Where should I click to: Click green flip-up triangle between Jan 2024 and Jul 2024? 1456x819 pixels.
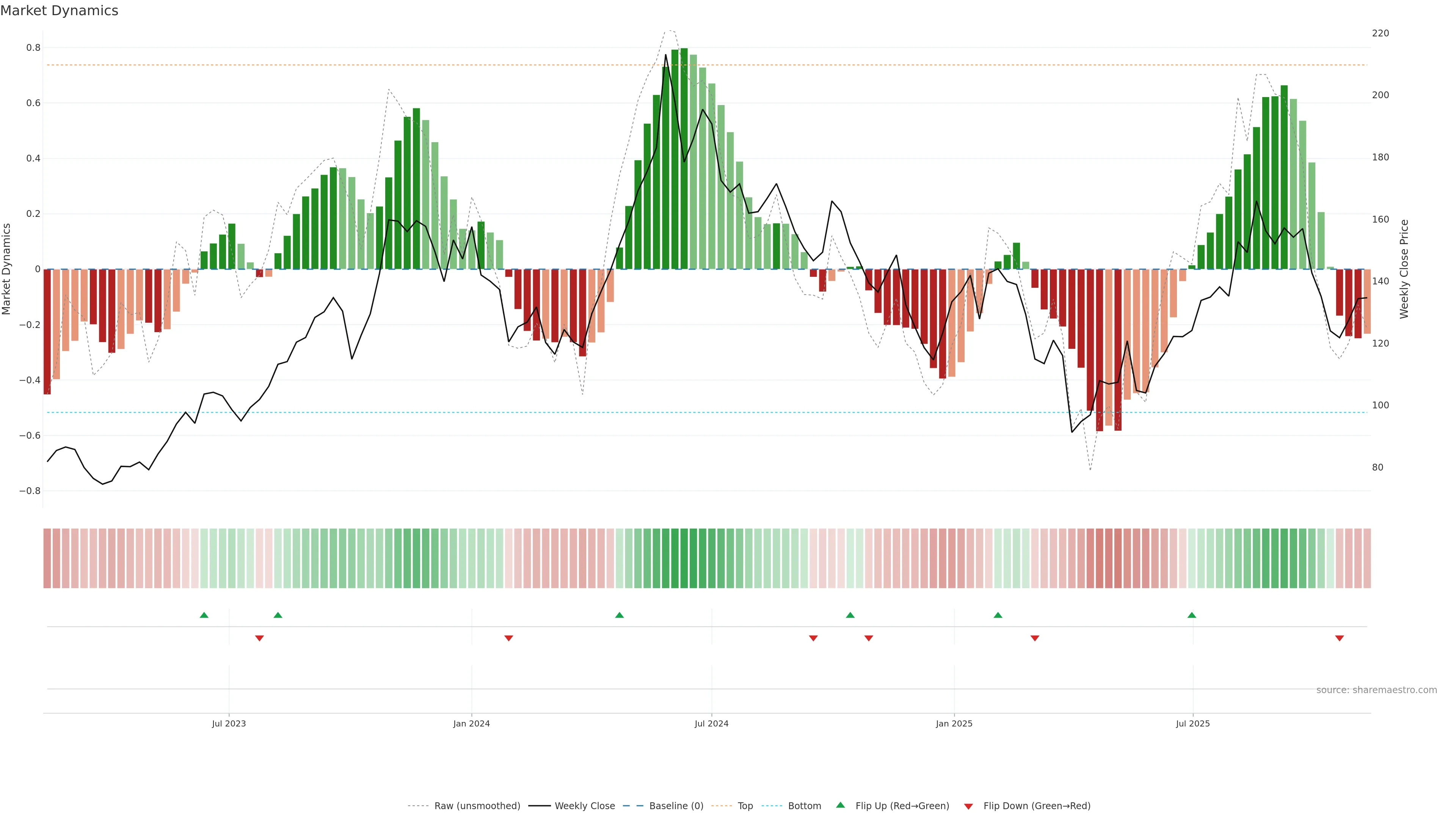tap(620, 615)
